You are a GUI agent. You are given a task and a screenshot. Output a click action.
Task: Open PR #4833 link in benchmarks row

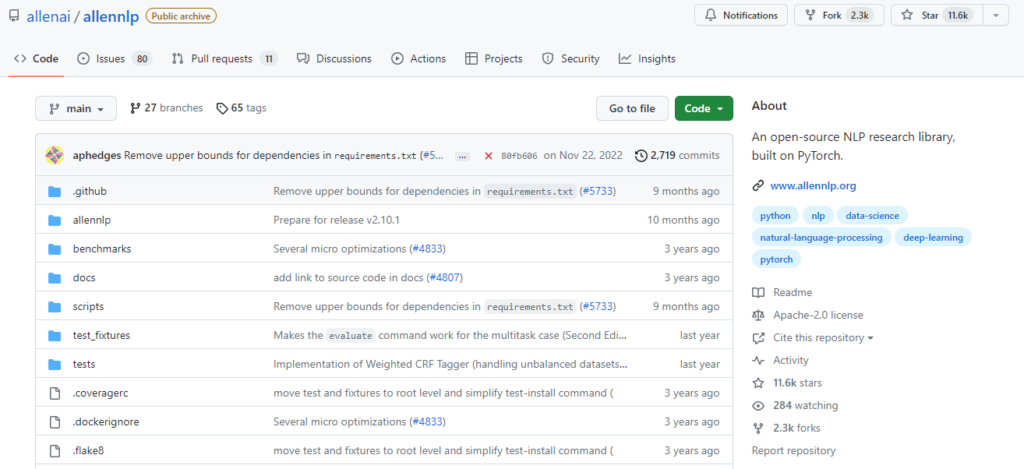point(427,249)
